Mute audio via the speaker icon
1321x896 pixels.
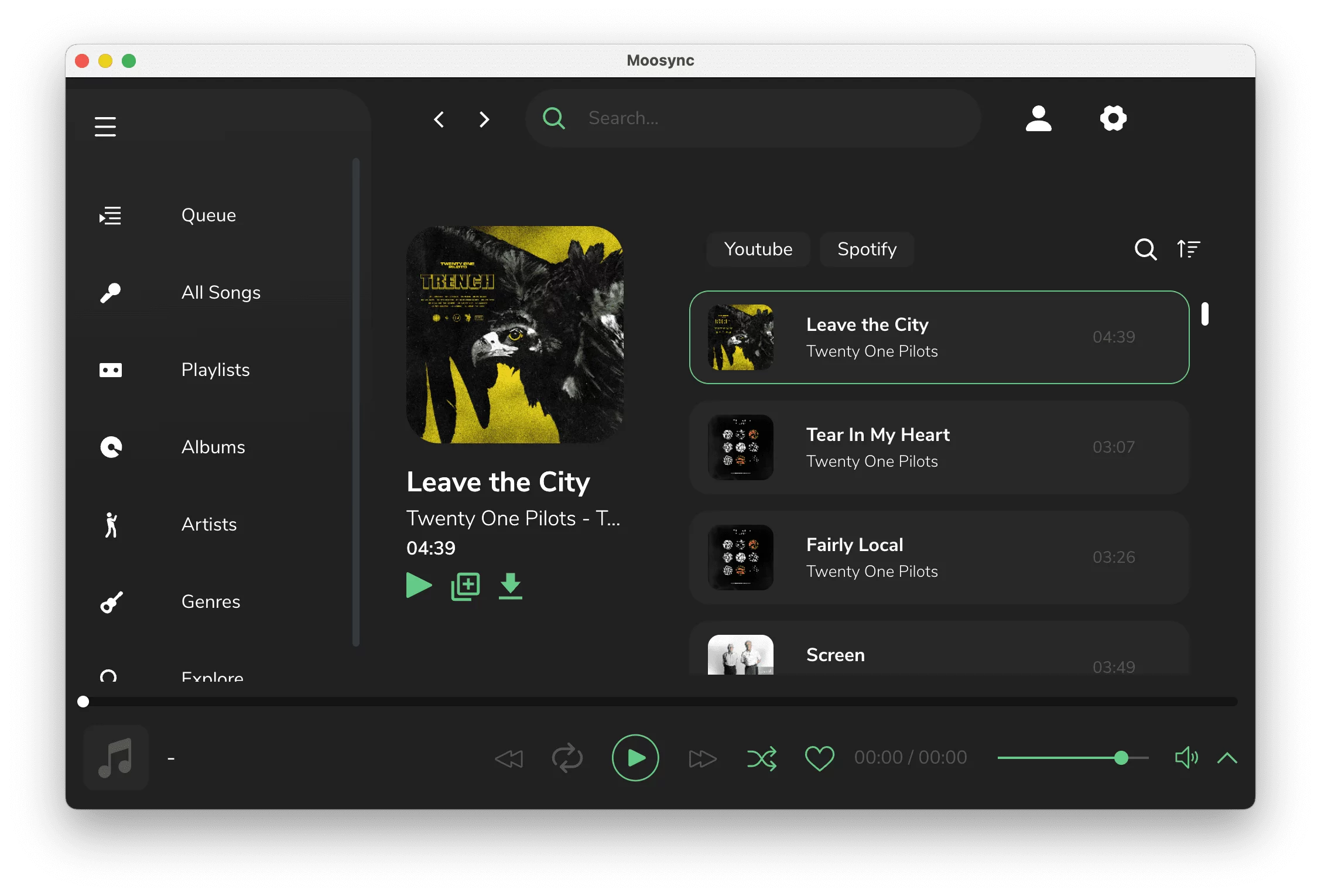1186,758
